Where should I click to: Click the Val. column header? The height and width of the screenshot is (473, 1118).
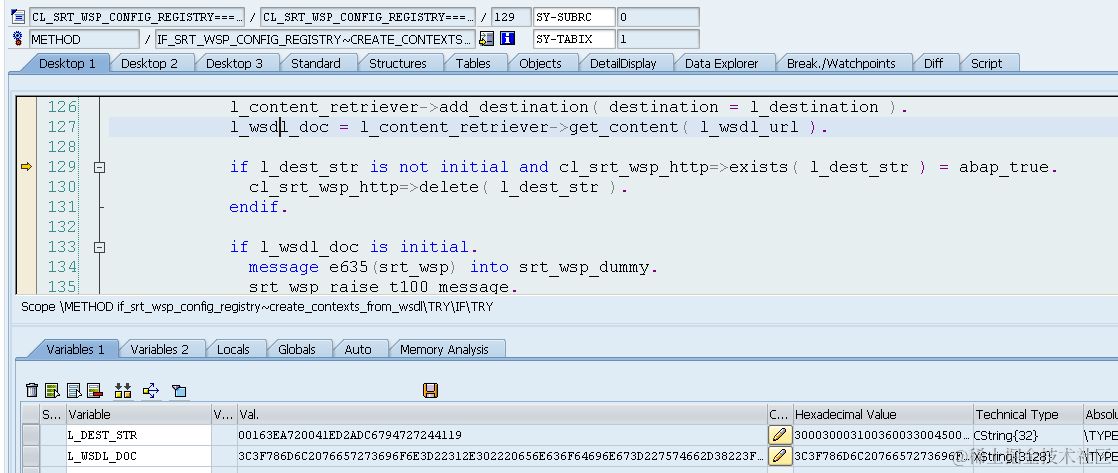(502, 414)
